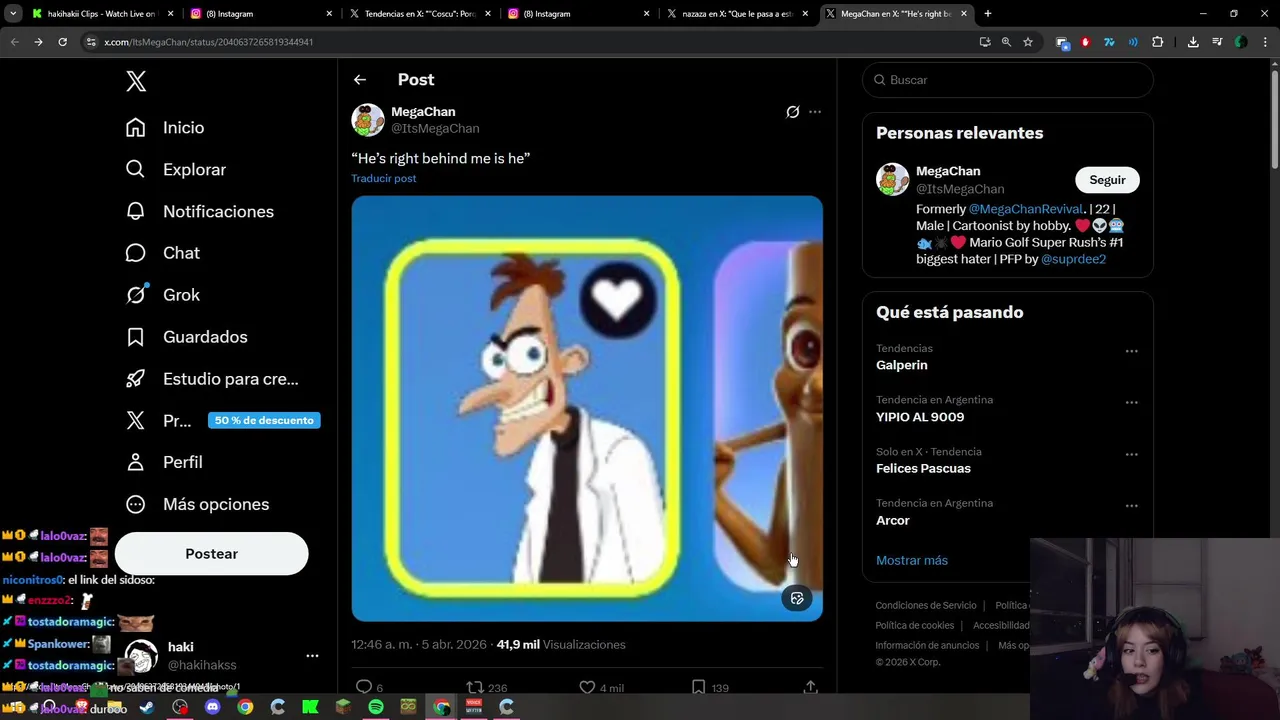This screenshot has height=720, width=1280.
Task: Open the Chrome three-dot menu
Action: pos(1265,42)
